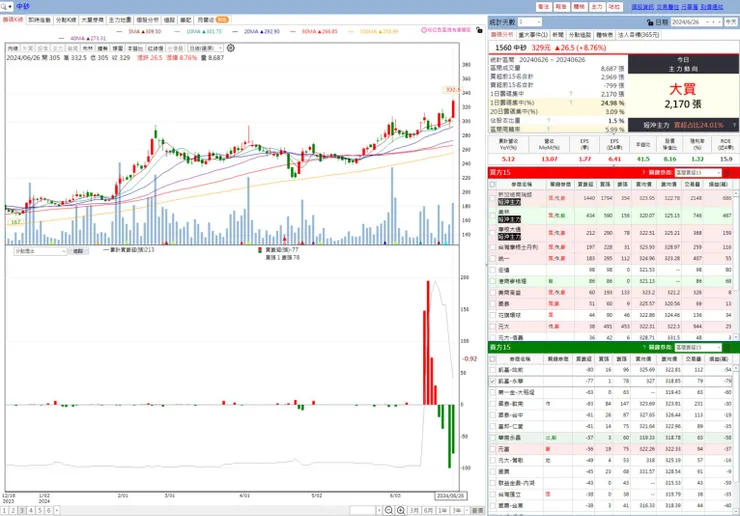Select chart page 1
The width and height of the screenshot is (740, 516).
pyautogui.click(x=4, y=510)
